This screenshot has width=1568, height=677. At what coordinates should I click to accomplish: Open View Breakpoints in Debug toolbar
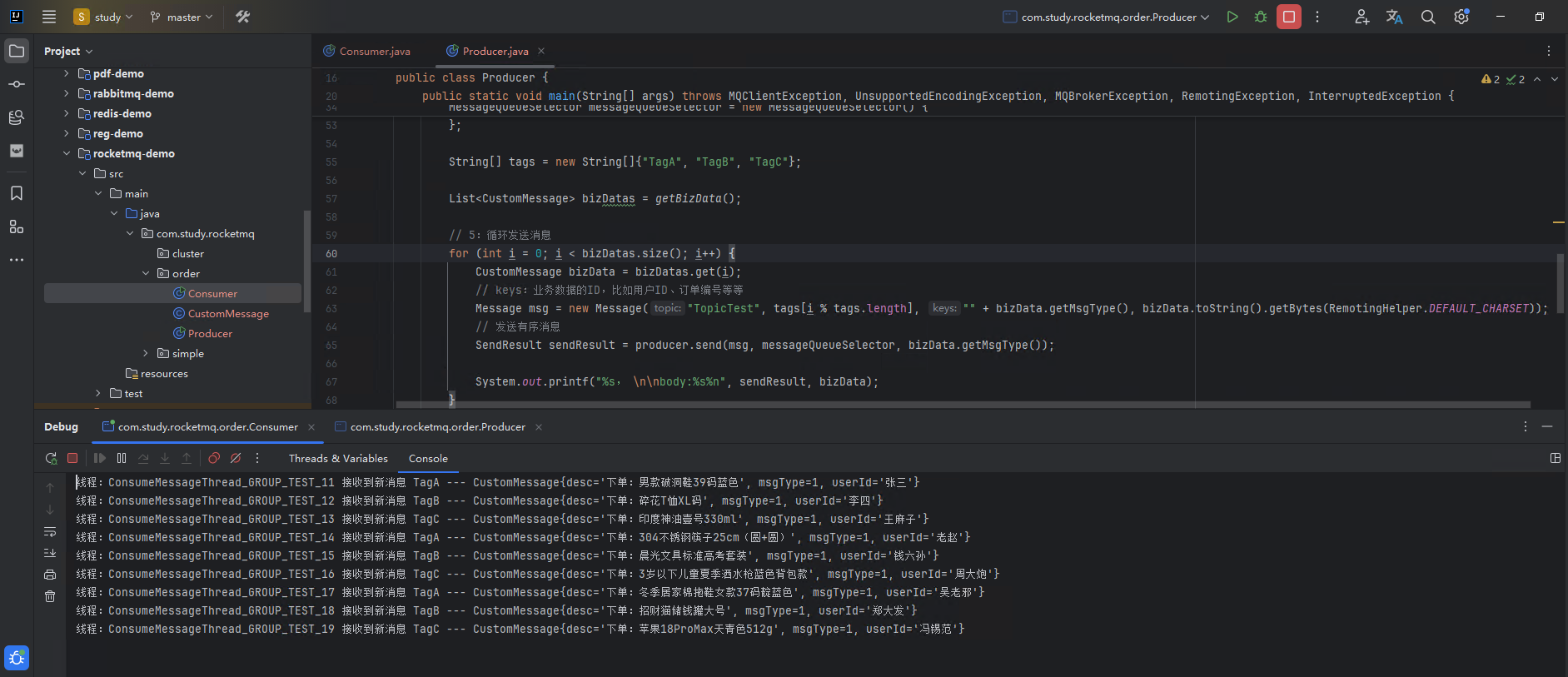pyautogui.click(x=214, y=458)
